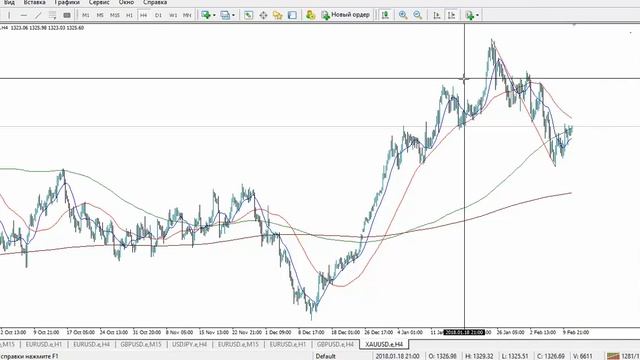Viewport: 640px width, 360px height.
Task: Switch to the GBPUSD.e,M15 chart tab
Action: coord(140,344)
